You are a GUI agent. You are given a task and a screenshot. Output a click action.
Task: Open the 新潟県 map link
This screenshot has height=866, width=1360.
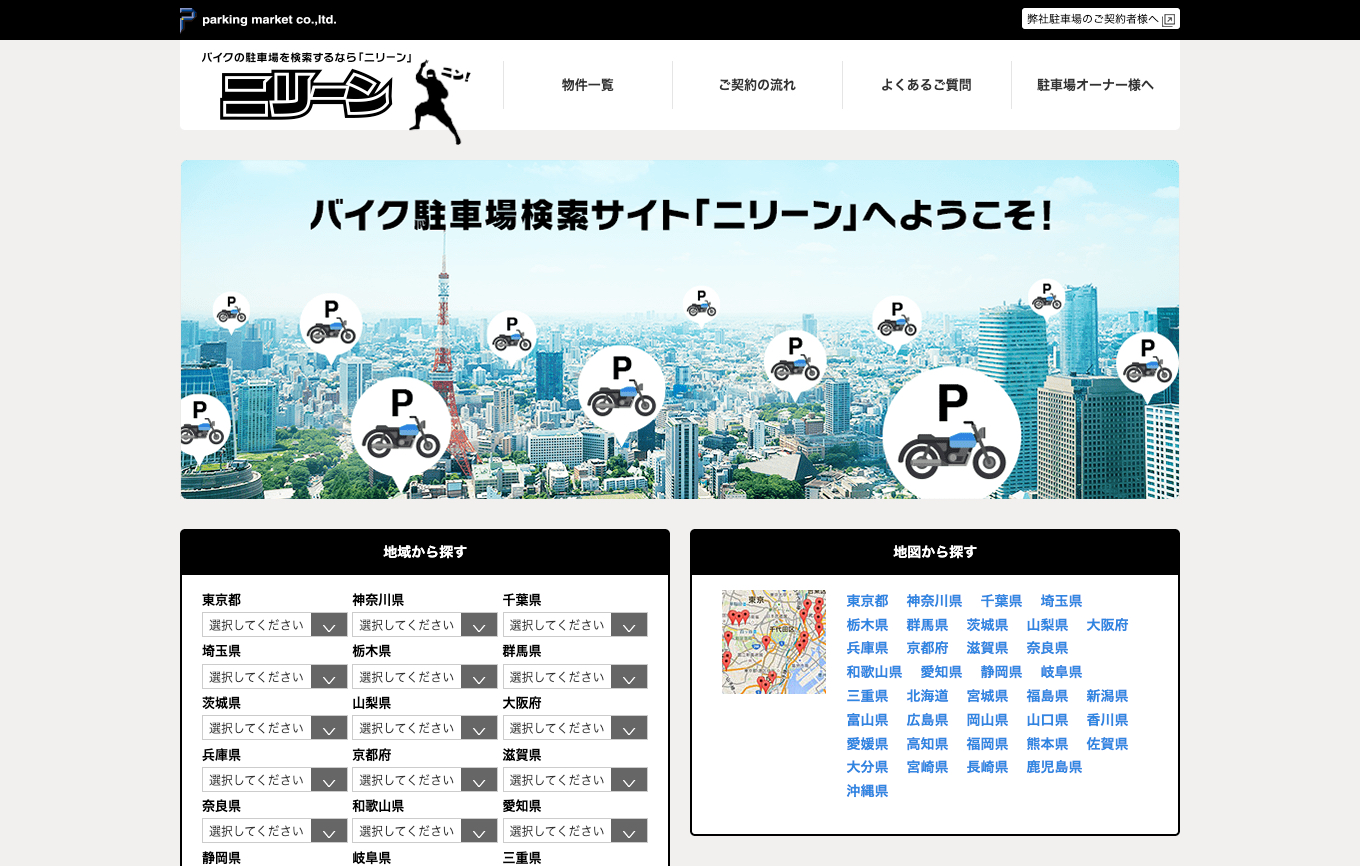pos(1107,696)
